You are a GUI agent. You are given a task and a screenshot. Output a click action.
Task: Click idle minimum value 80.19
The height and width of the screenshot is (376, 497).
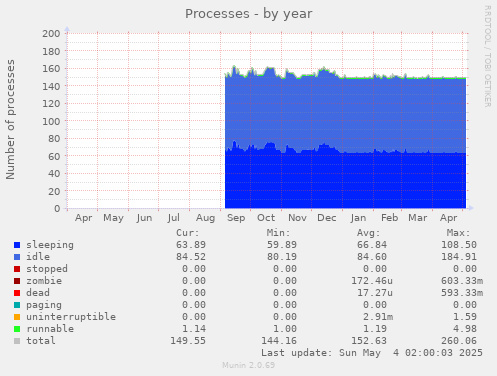pos(282,257)
